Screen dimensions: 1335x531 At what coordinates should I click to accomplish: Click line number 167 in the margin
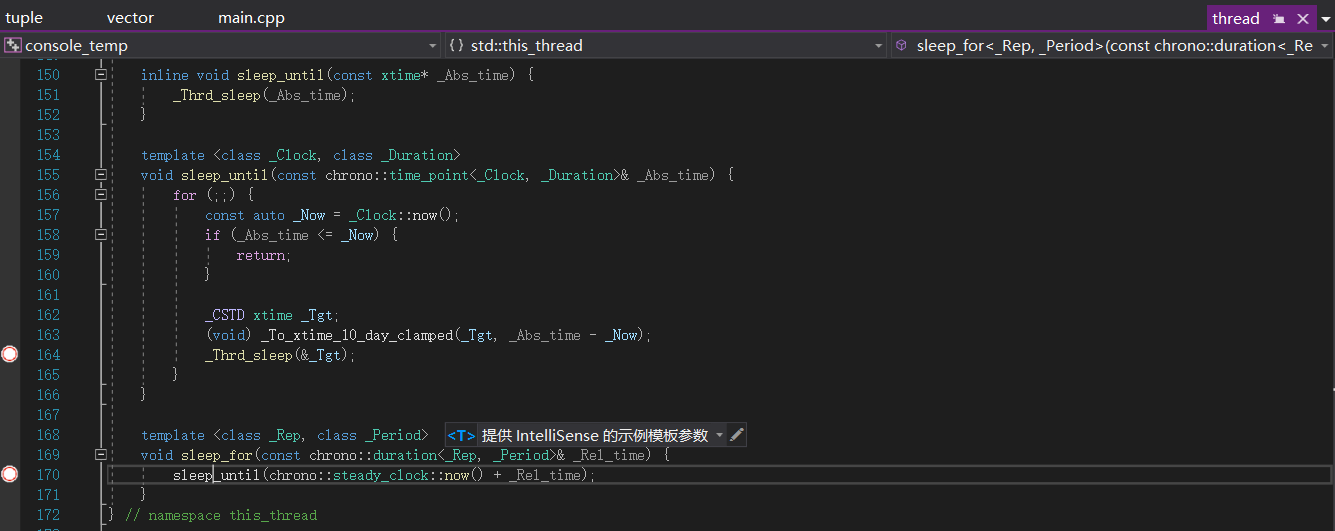point(48,415)
